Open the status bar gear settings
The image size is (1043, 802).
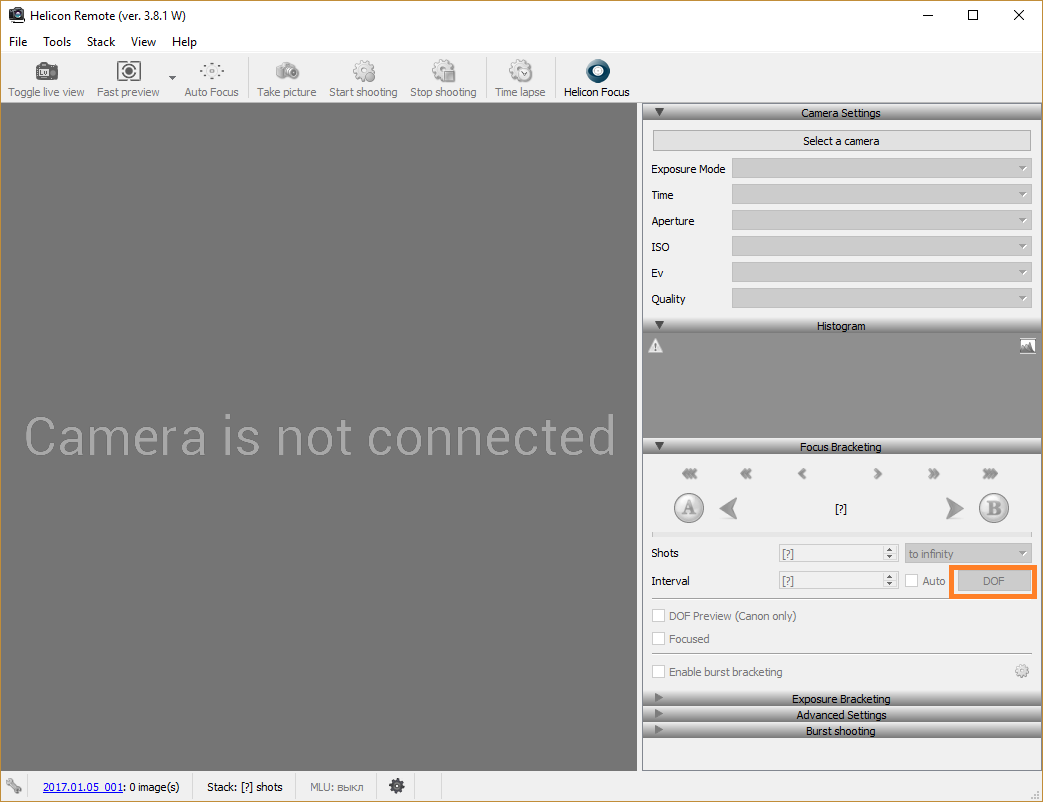(396, 786)
